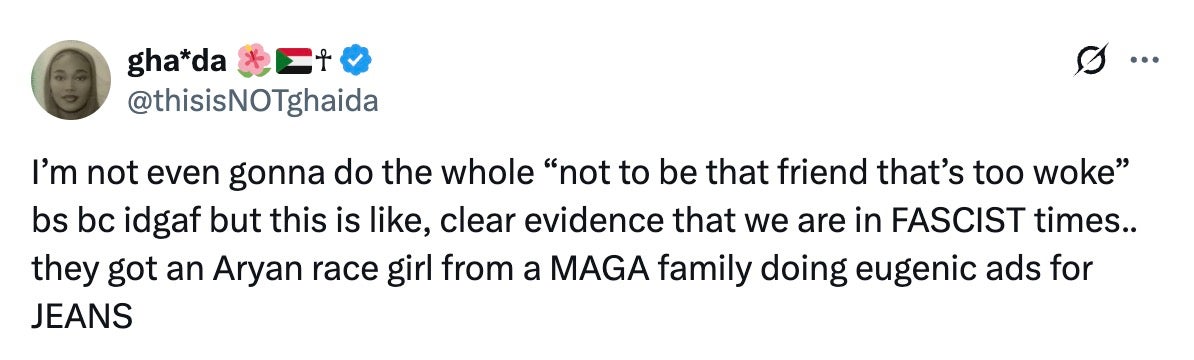Click the blue verified checkmark badge
The height and width of the screenshot is (360, 1194).
[355, 61]
